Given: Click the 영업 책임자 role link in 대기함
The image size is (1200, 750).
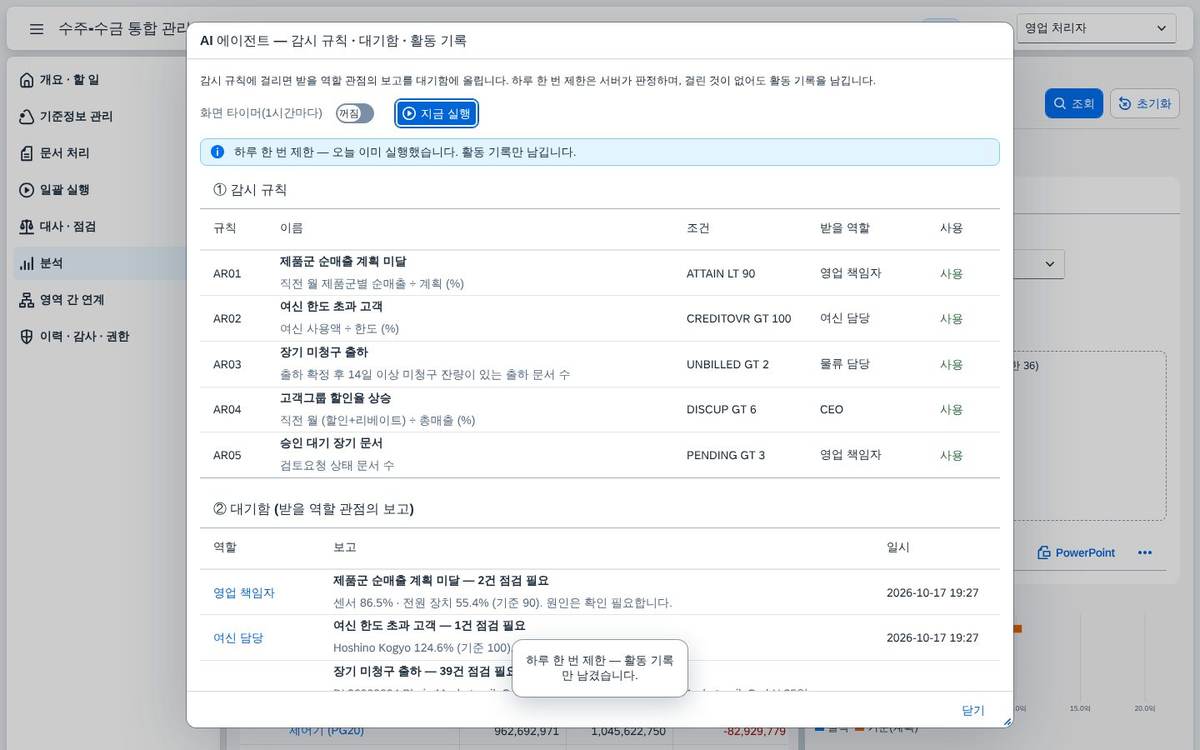Looking at the screenshot, I should click(x=244, y=593).
